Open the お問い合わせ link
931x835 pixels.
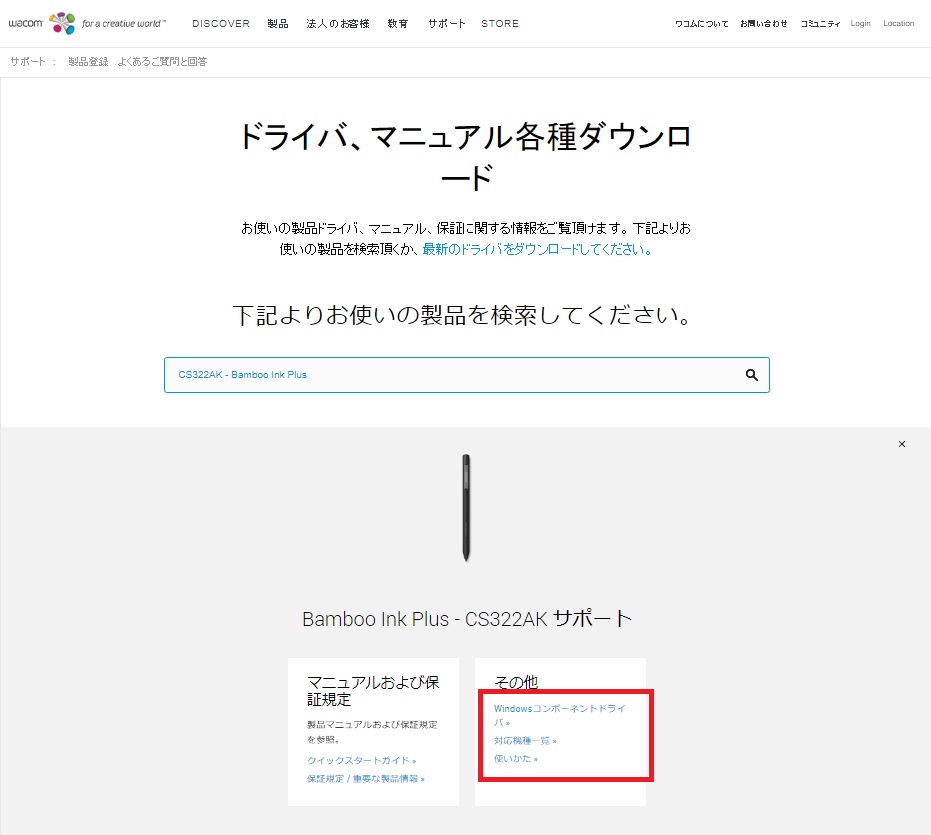764,24
